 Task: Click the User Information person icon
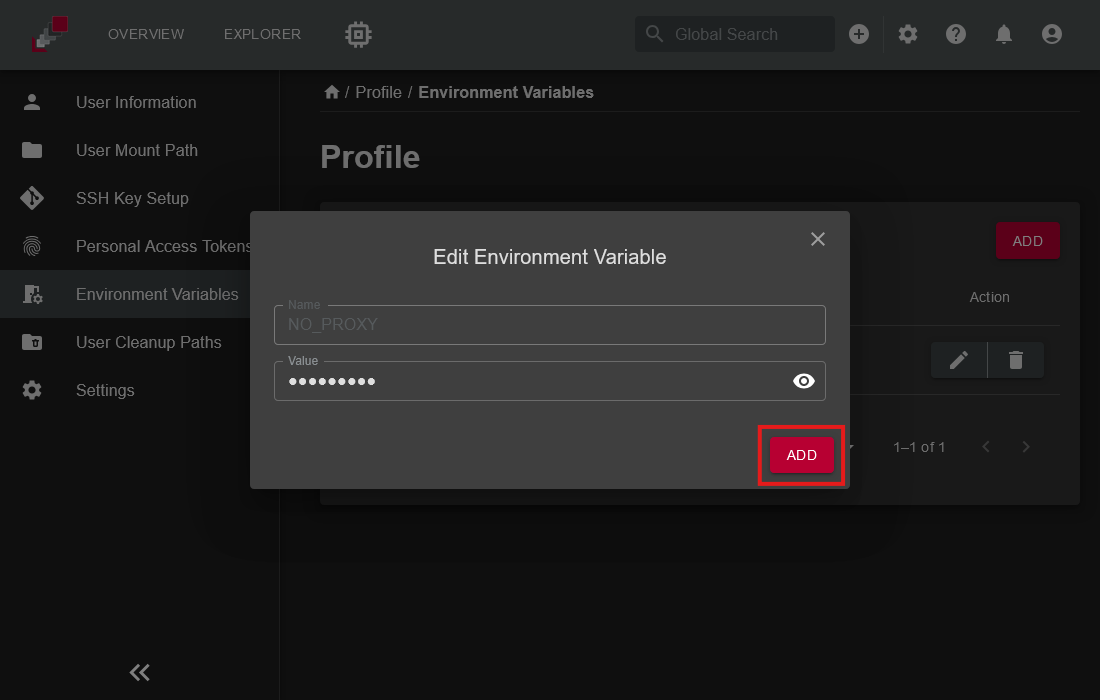[x=32, y=102]
